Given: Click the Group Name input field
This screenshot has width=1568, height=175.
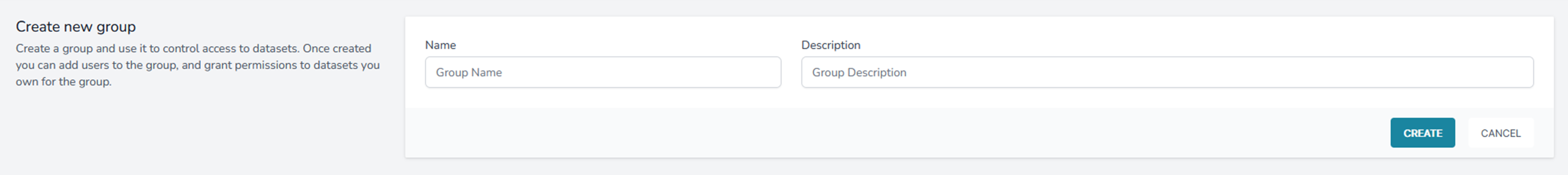Looking at the screenshot, I should (x=602, y=73).
